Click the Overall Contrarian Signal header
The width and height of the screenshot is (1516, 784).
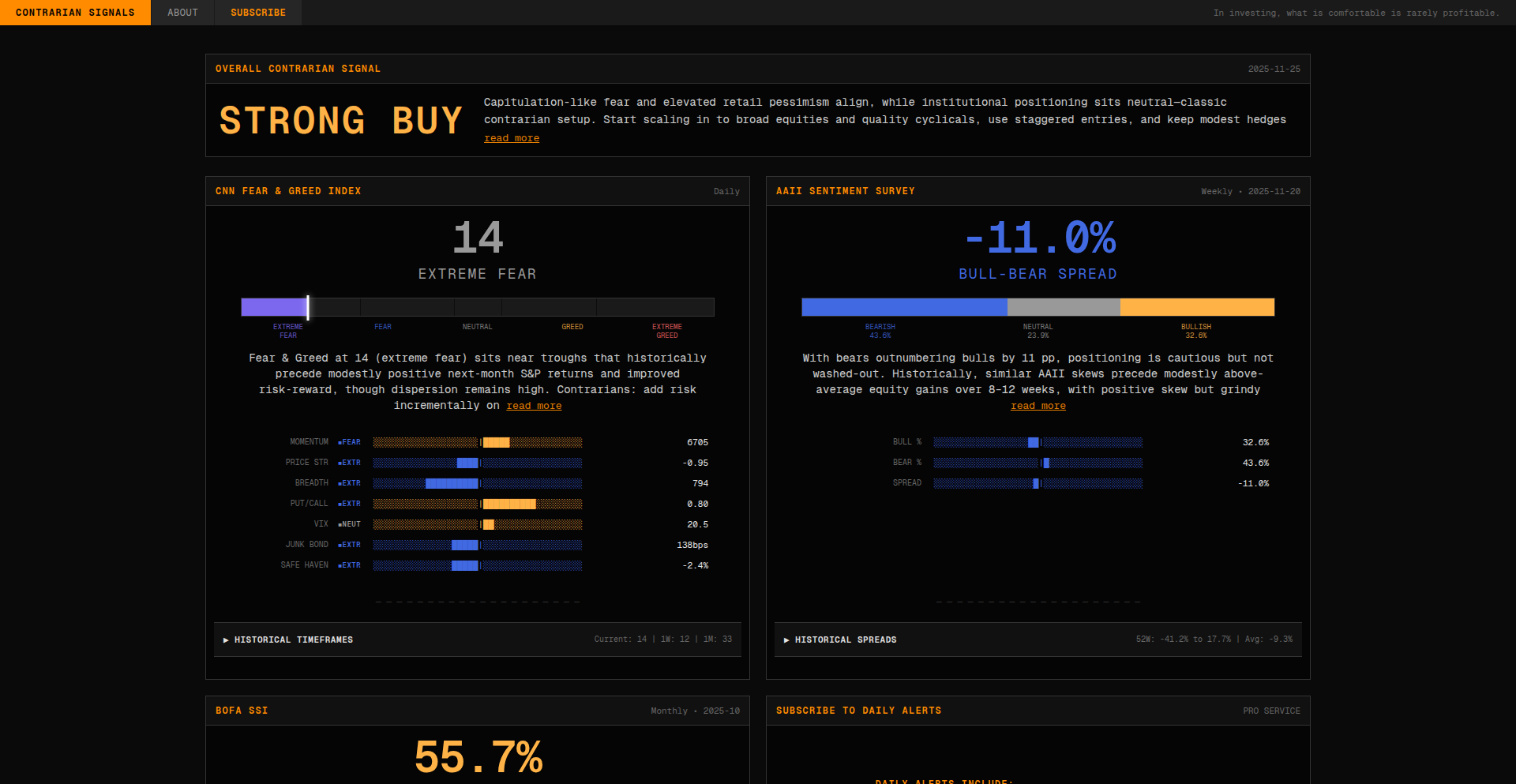click(298, 69)
